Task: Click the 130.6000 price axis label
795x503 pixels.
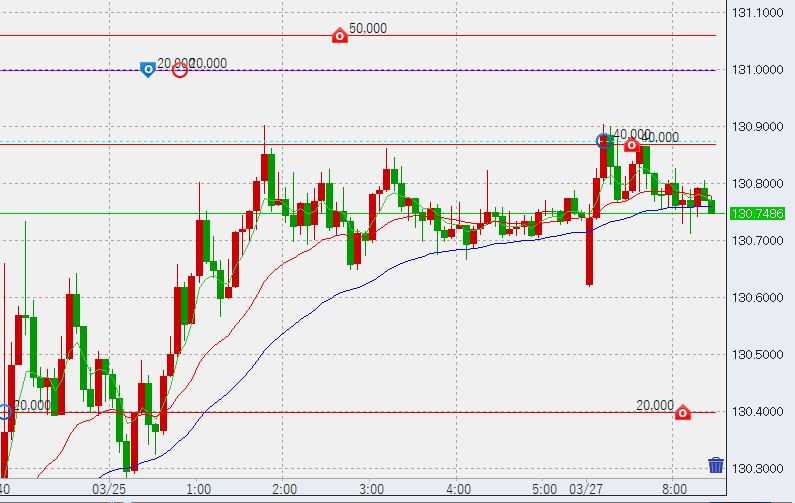Action: 757,298
